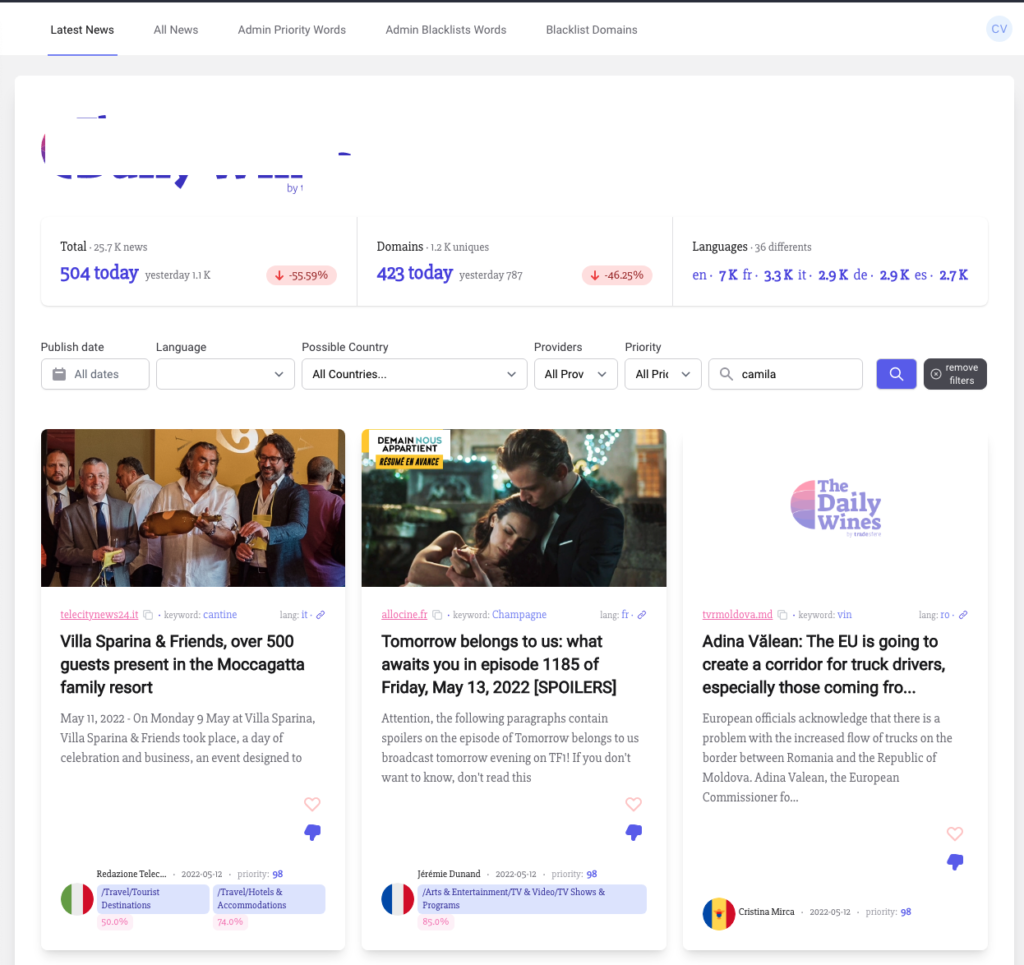Viewport: 1024px width, 965px height.
Task: Open tvrmoldova.md link
Action: coord(737,614)
